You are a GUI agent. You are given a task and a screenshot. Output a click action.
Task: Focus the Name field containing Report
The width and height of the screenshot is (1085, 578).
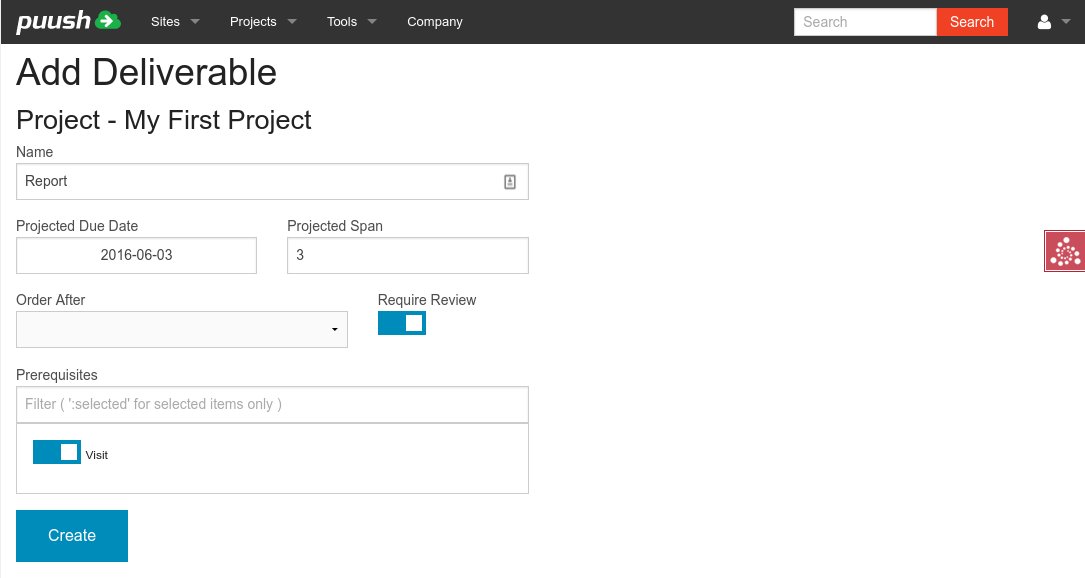pos(260,182)
